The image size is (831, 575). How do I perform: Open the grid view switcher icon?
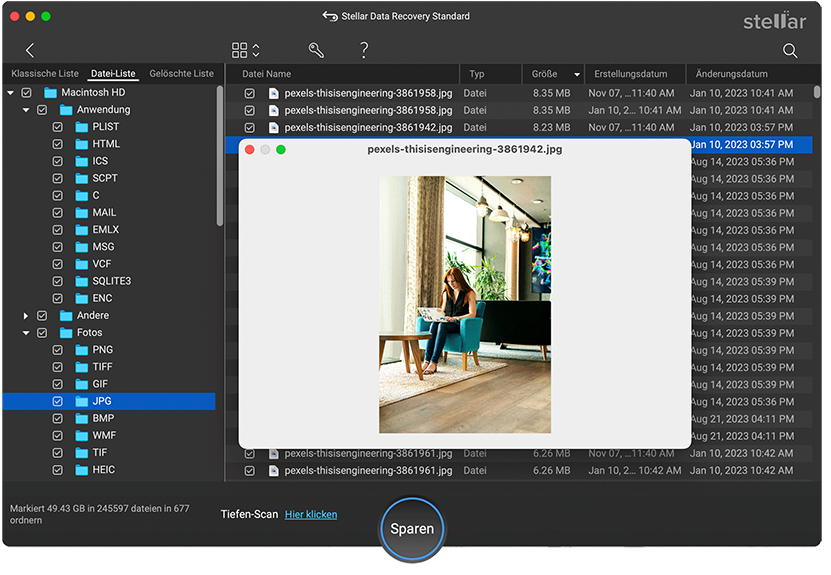(x=245, y=50)
